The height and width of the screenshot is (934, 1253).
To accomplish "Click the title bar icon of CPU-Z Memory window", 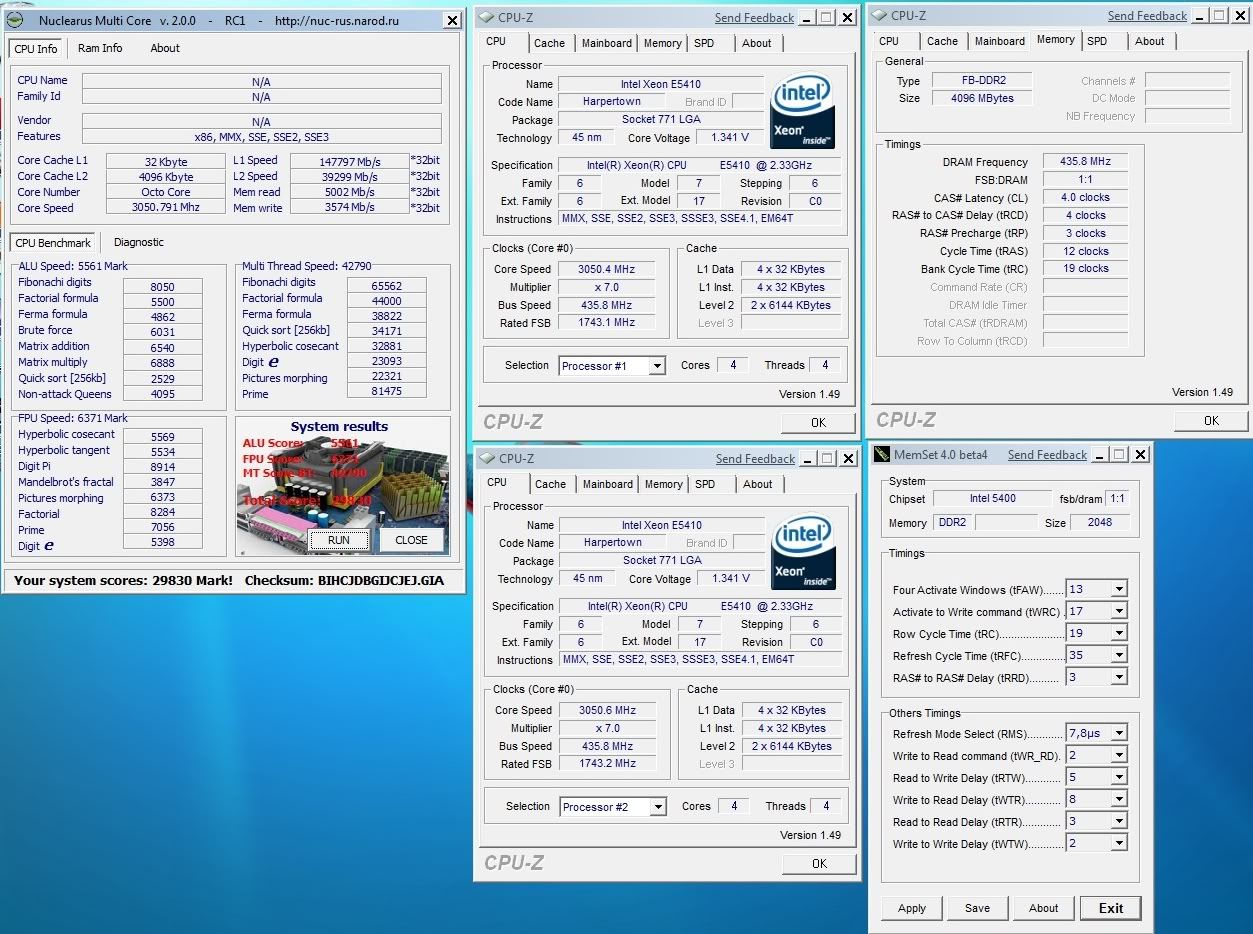I will pyautogui.click(x=878, y=15).
